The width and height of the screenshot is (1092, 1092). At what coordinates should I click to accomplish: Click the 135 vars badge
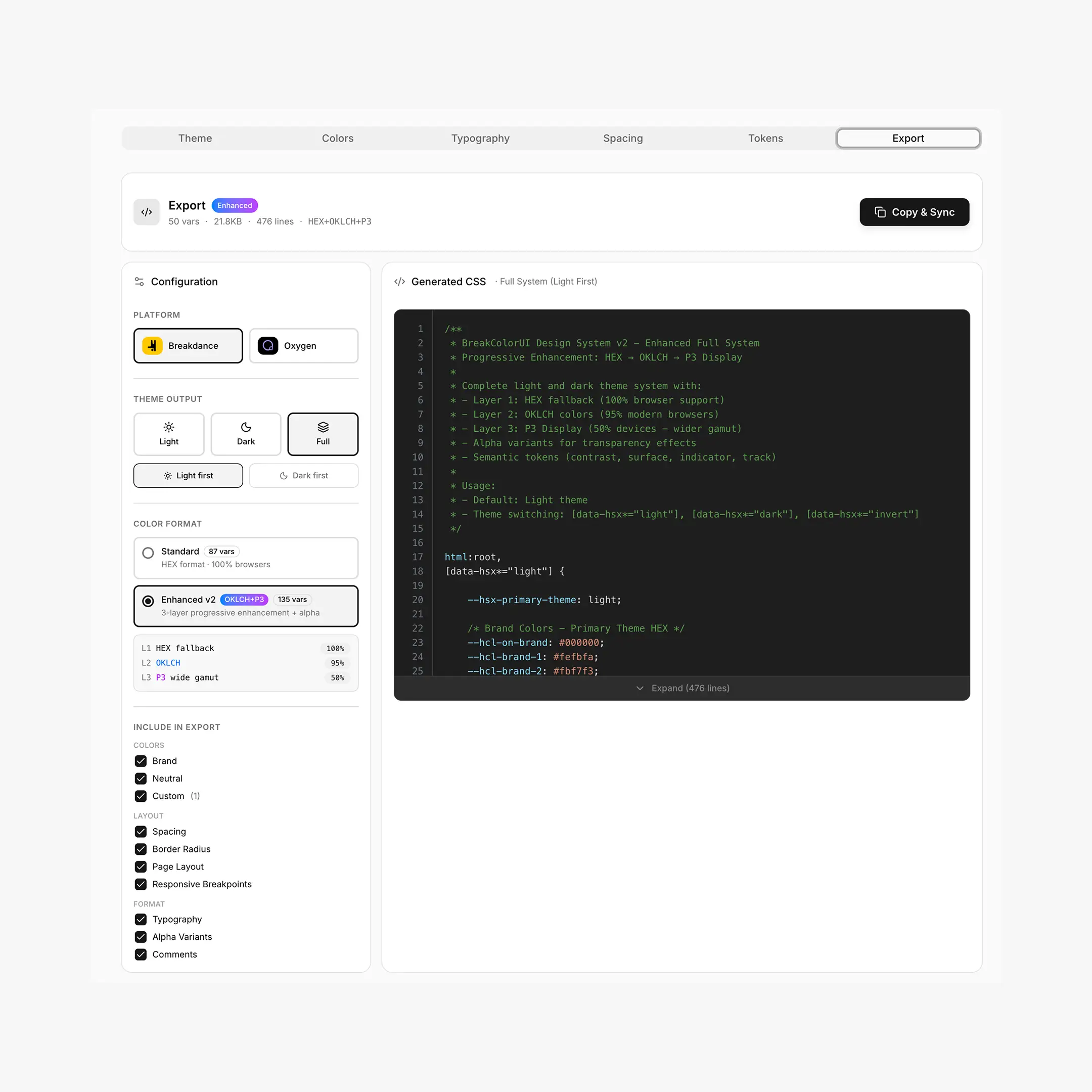pyautogui.click(x=292, y=600)
